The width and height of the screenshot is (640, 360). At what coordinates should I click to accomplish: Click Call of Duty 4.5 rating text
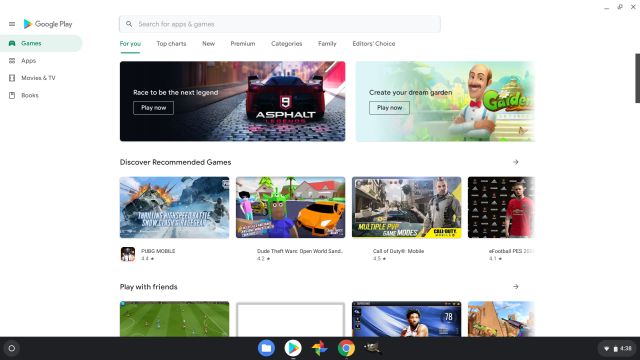[x=379, y=258]
